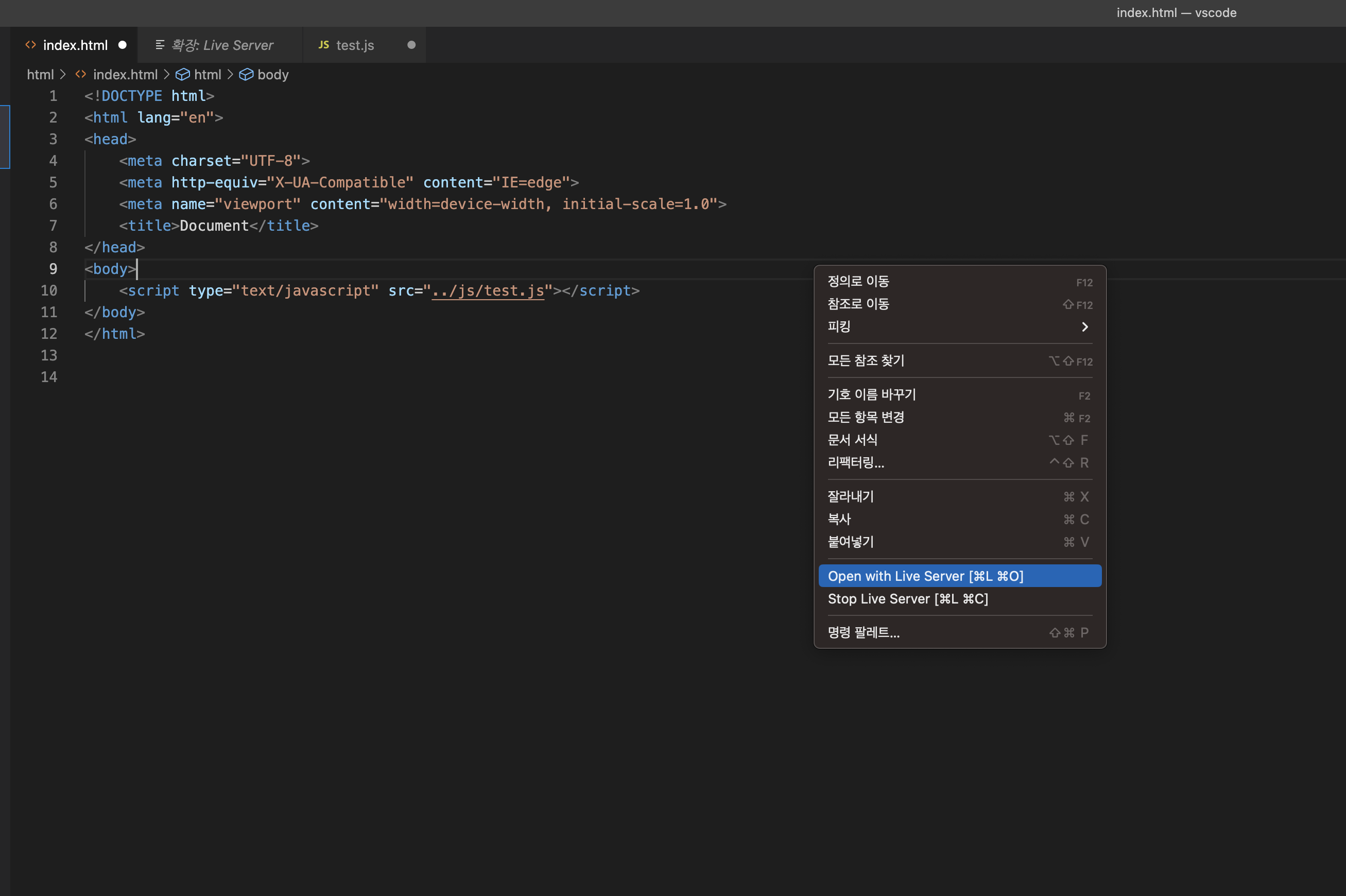The width and height of the screenshot is (1346, 896).
Task: Click line number 13 in the gutter
Action: tap(49, 355)
